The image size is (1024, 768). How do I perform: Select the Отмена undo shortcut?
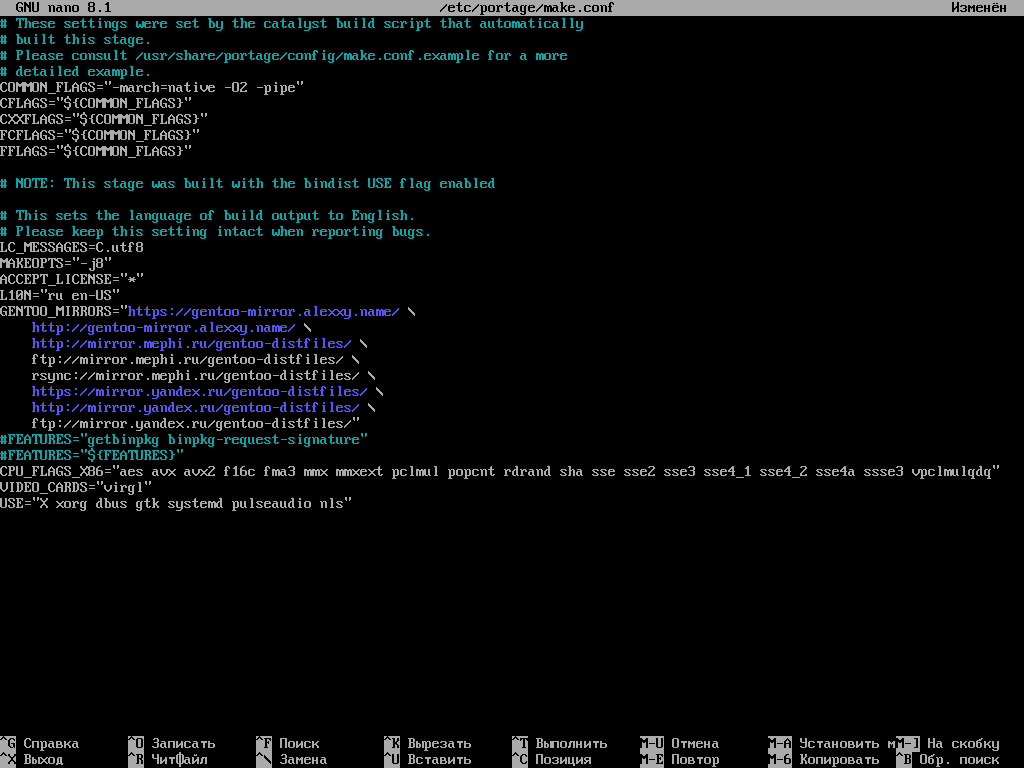point(680,743)
